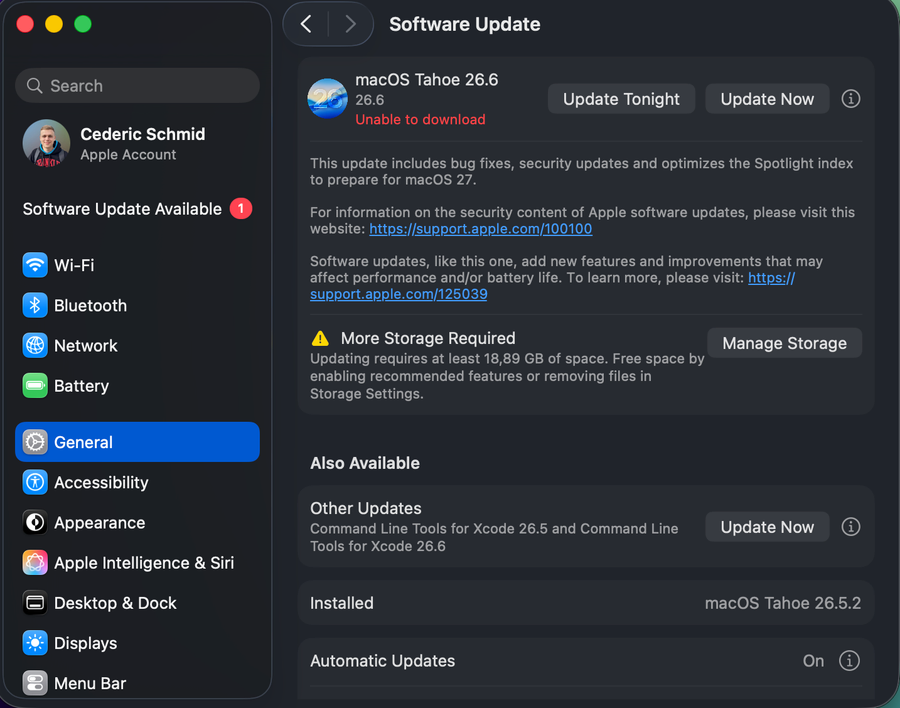This screenshot has height=708, width=900.
Task: Select Network label in sidebar
Action: [x=86, y=346]
